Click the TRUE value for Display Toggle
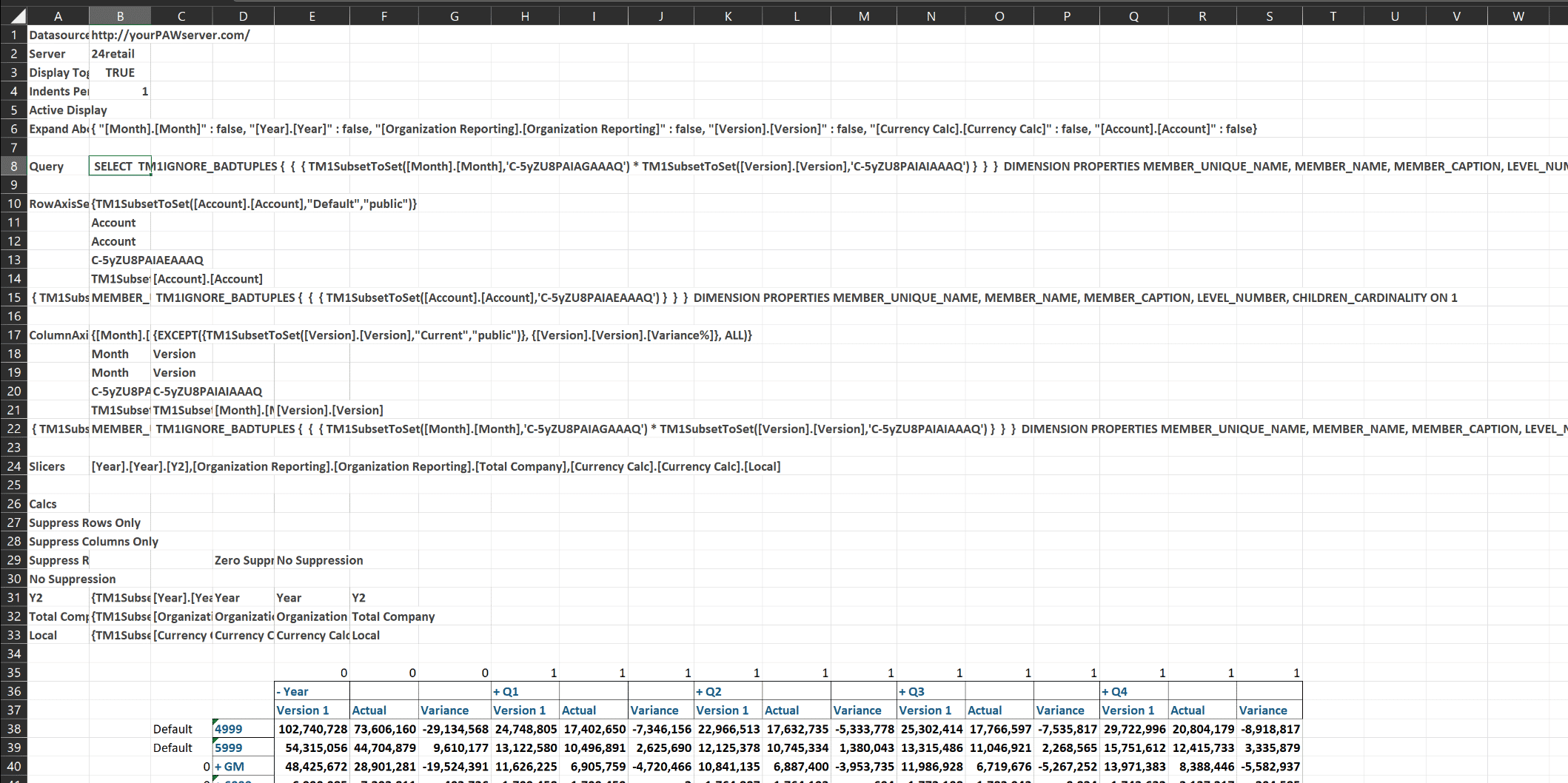 point(120,73)
